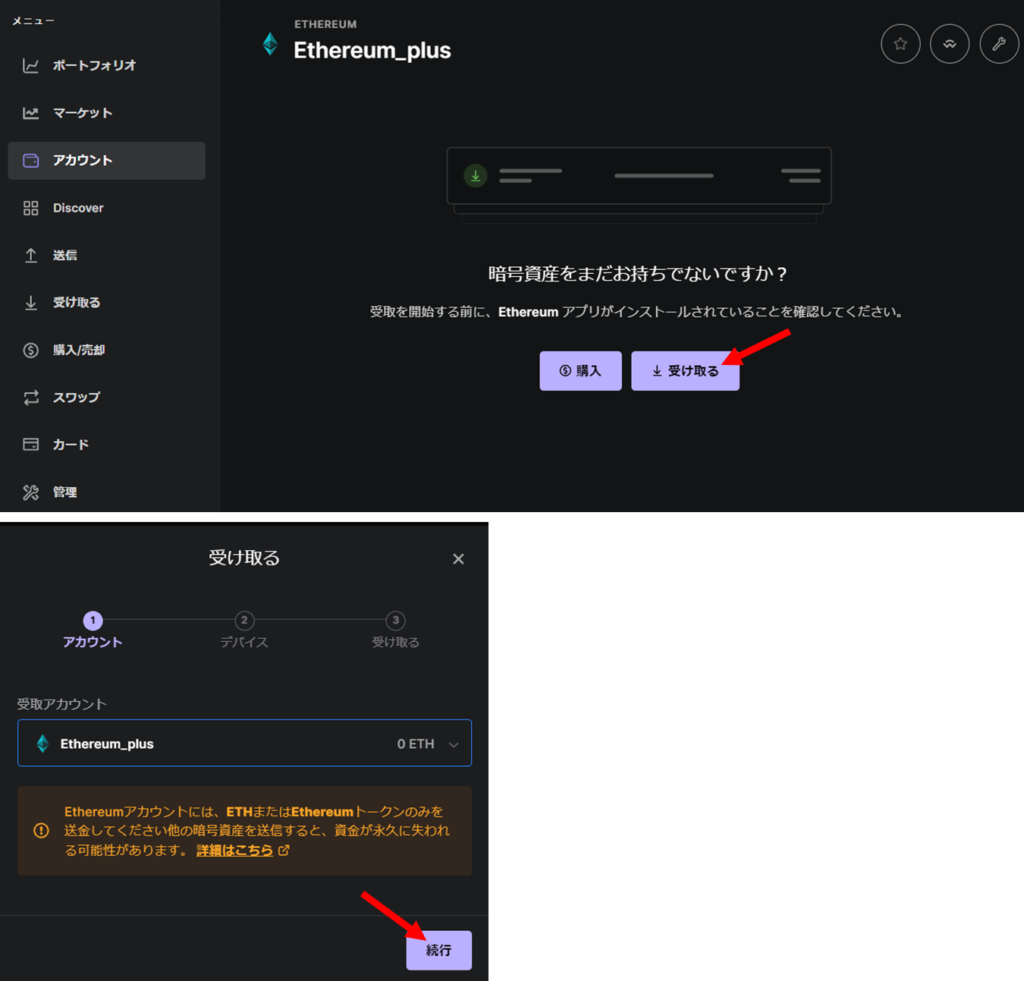Select step 1 アカウント
The height and width of the screenshot is (981, 1024).
point(92,630)
